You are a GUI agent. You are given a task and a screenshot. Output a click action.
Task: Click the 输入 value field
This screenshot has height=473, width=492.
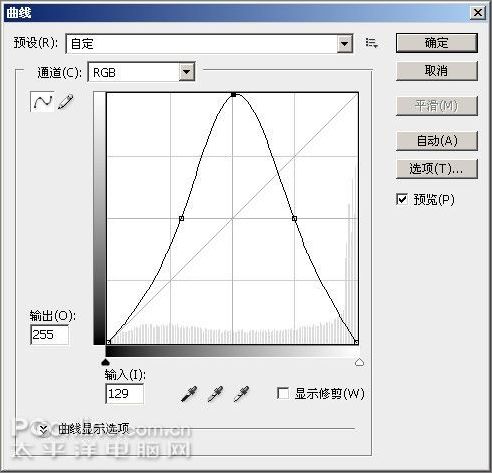click(x=125, y=394)
